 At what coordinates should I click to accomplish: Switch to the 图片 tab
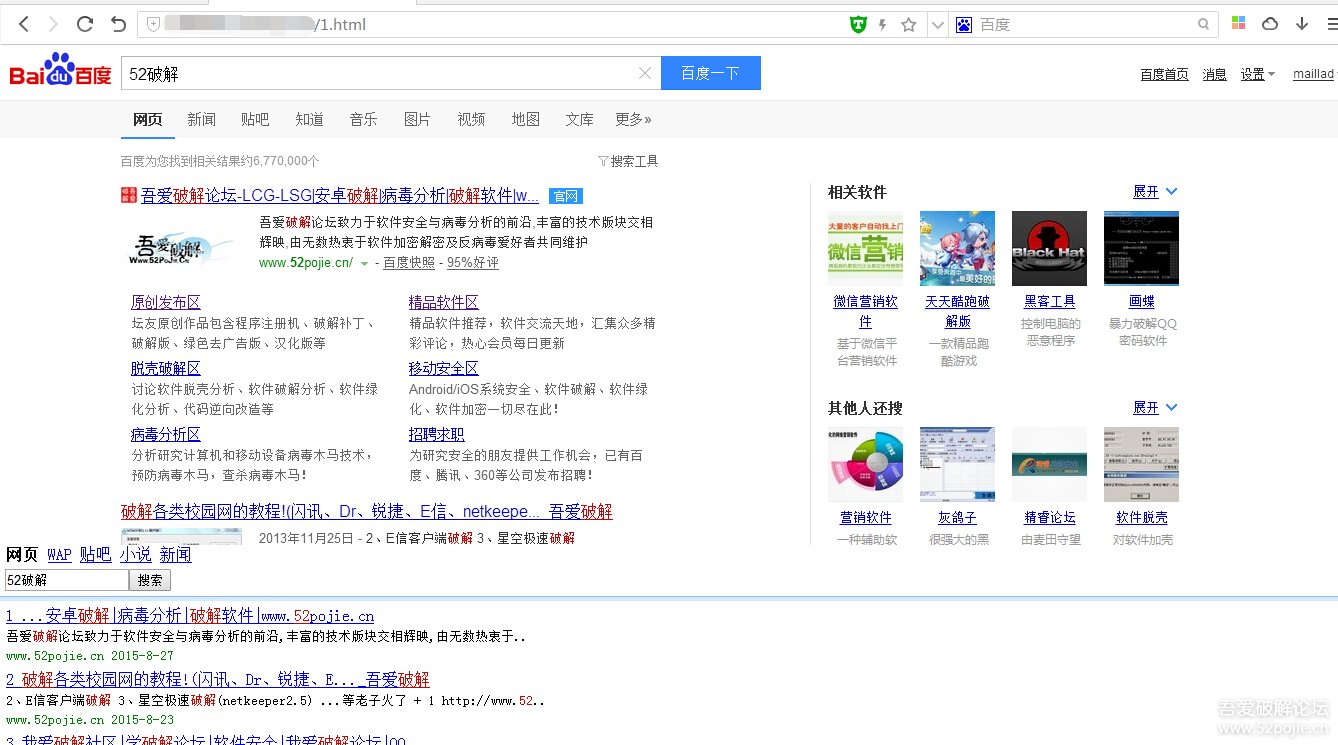(x=418, y=119)
